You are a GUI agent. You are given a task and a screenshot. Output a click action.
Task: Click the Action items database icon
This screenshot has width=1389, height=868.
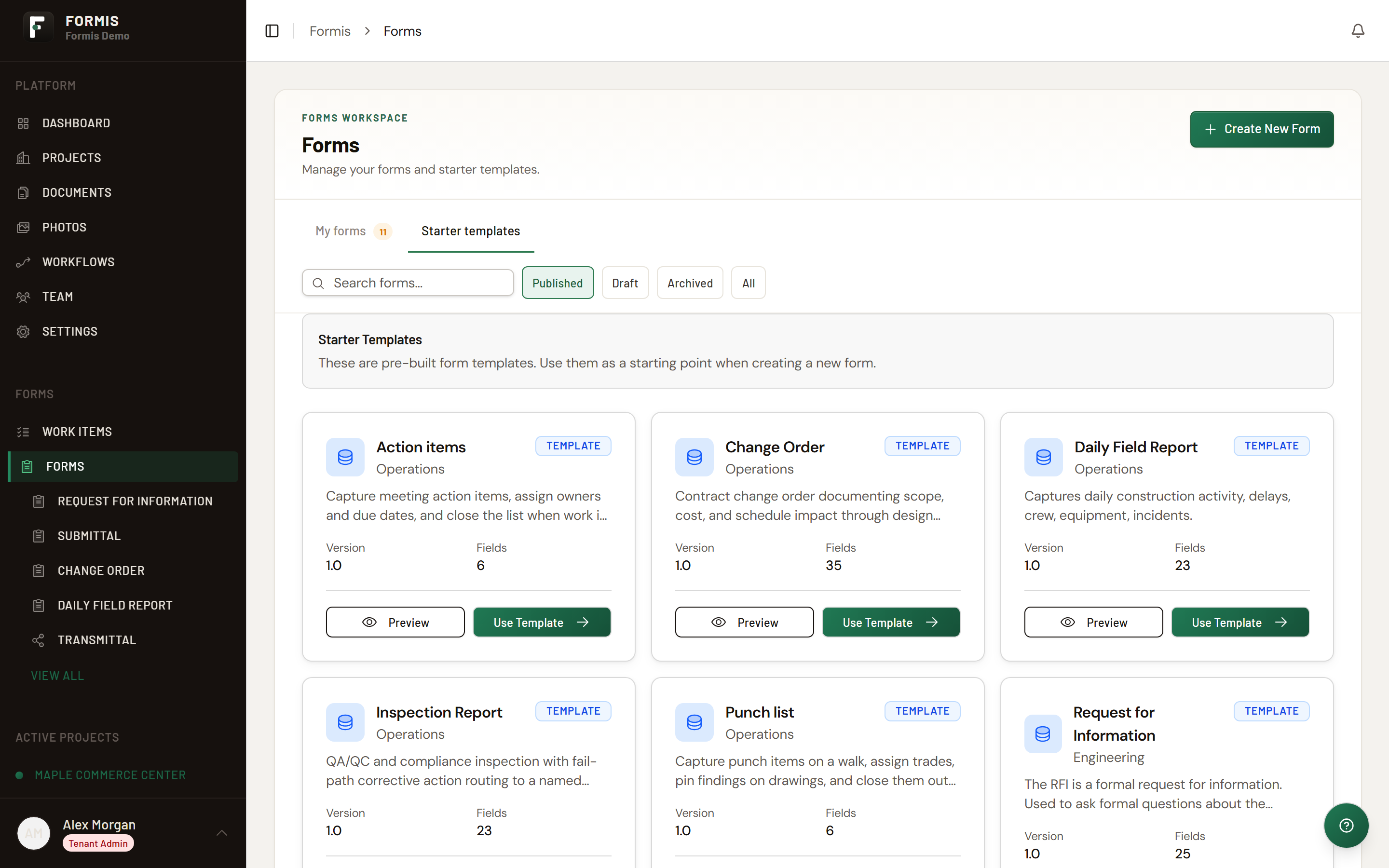click(345, 457)
